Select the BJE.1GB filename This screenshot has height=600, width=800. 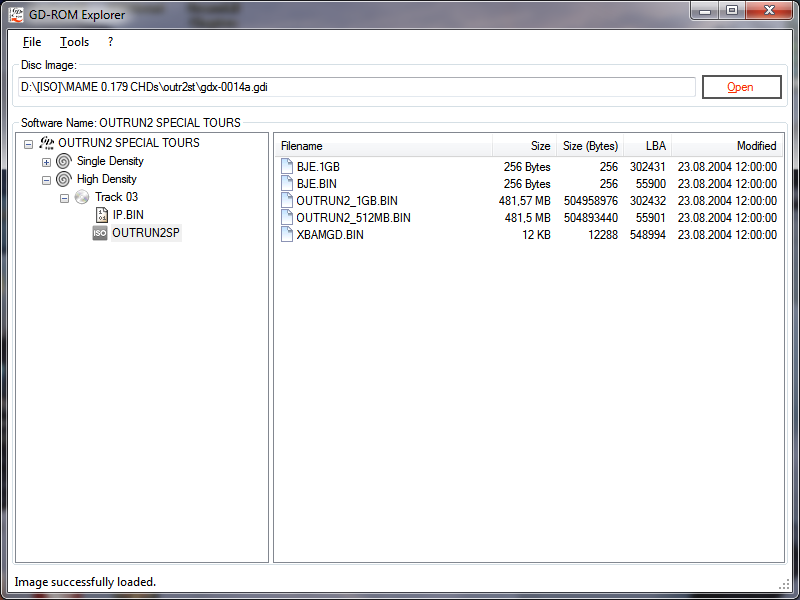coord(318,167)
